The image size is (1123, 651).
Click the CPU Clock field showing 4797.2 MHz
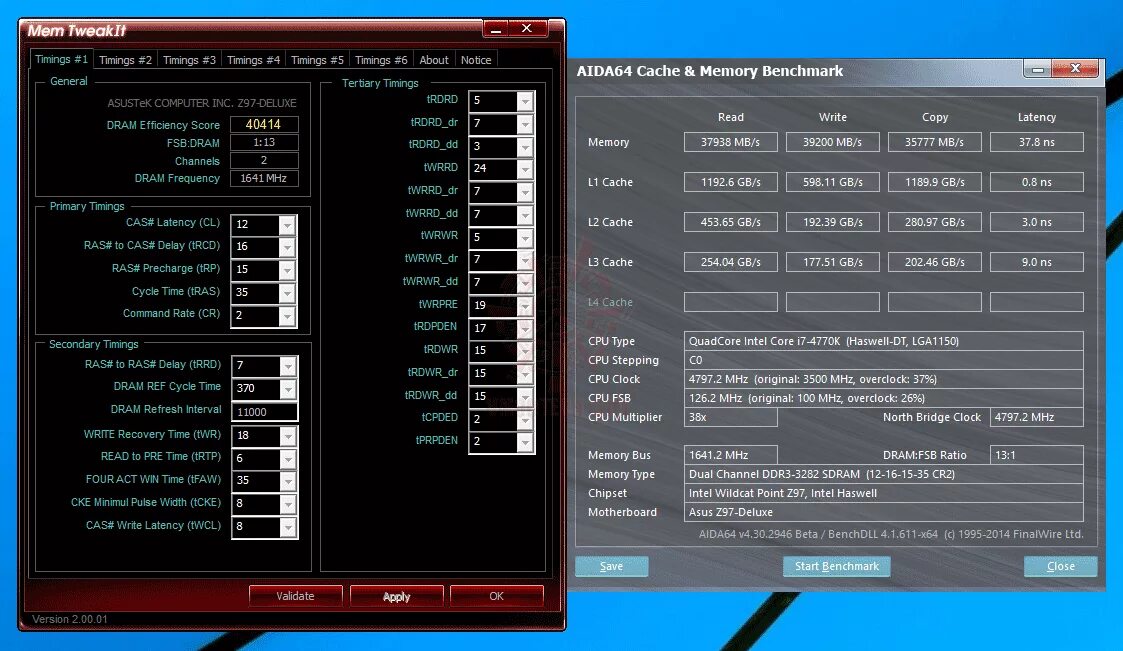click(x=884, y=379)
